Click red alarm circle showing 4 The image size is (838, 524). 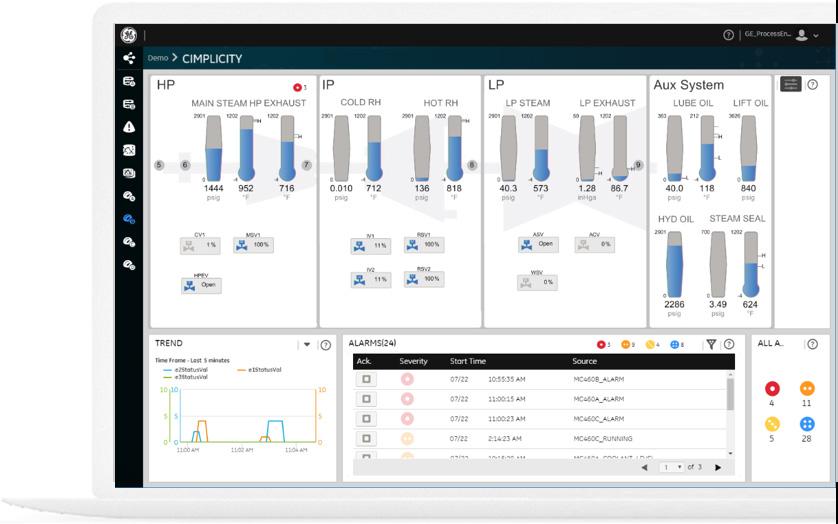click(772, 389)
